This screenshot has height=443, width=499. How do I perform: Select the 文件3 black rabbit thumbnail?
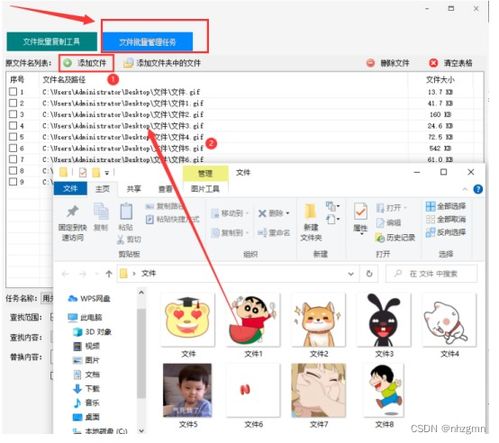coord(384,320)
